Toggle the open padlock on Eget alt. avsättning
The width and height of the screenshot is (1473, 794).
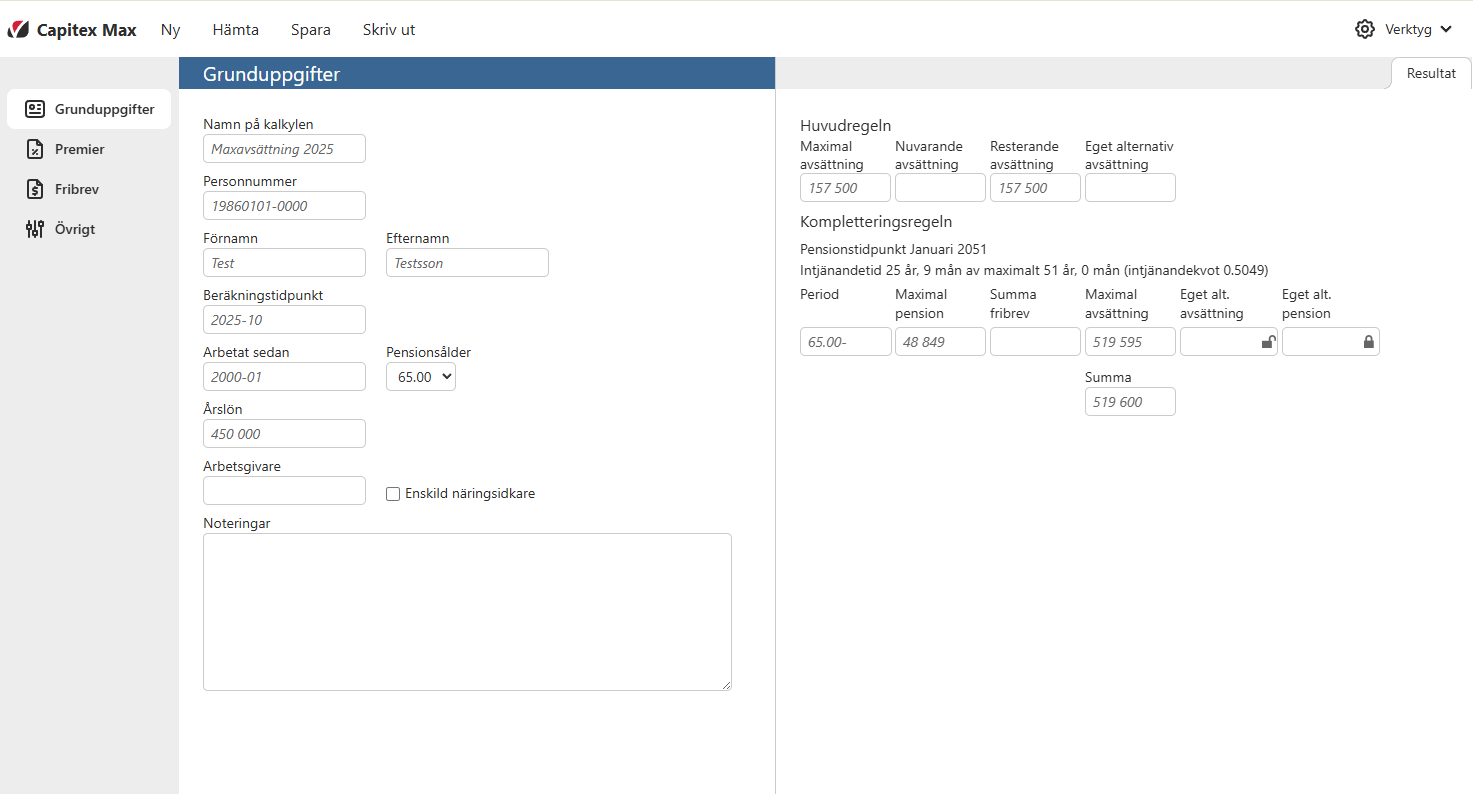tap(1267, 342)
